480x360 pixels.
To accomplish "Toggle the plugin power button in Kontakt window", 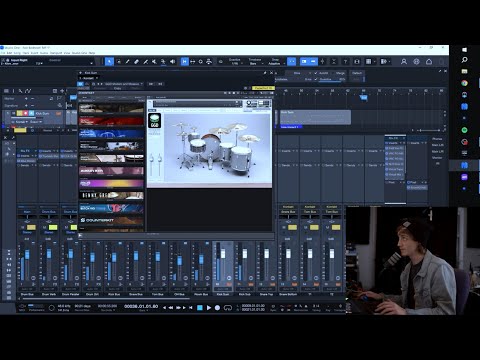I will click(81, 84).
